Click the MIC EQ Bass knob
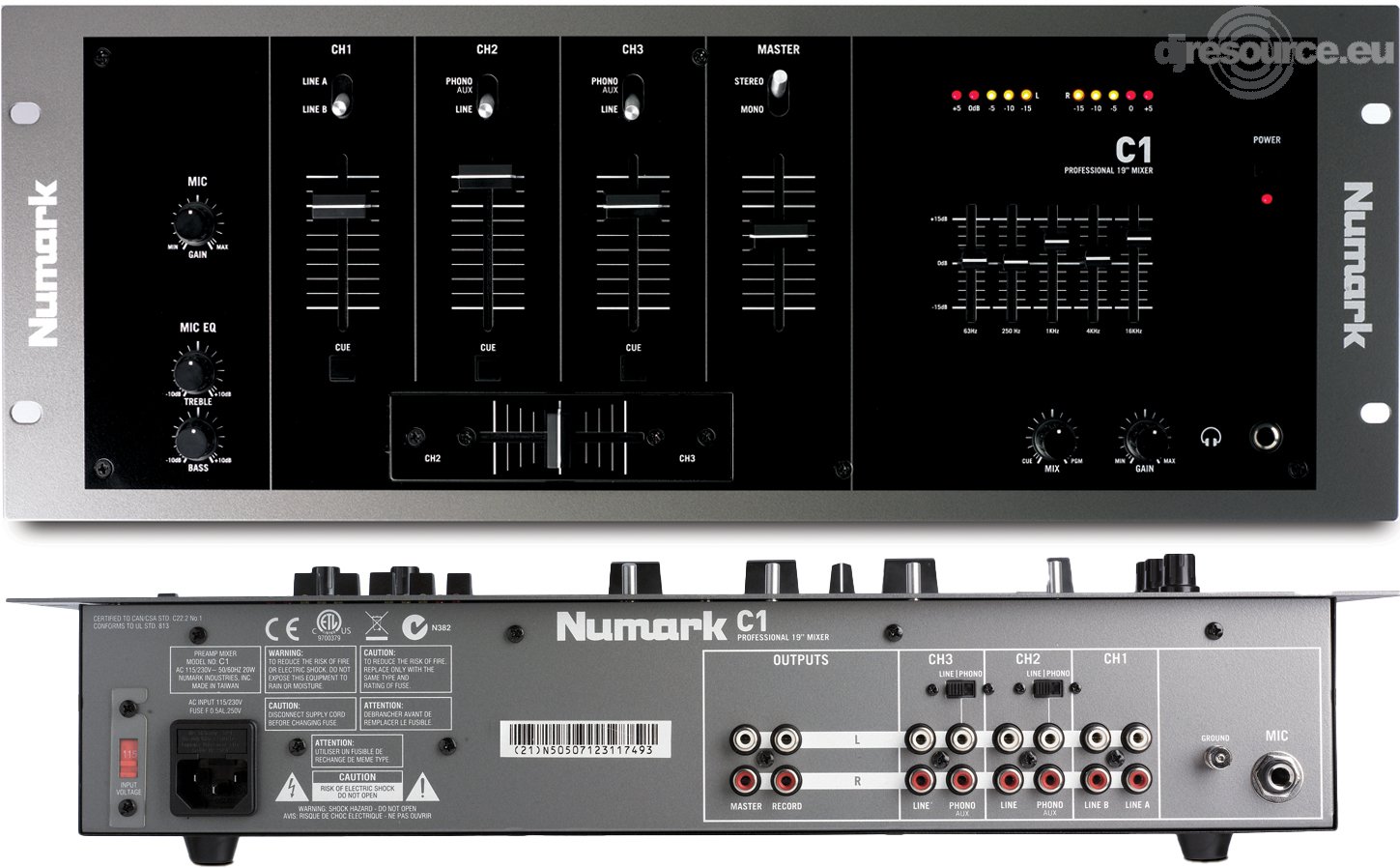Screen dimensions: 1400x868 point(196,438)
